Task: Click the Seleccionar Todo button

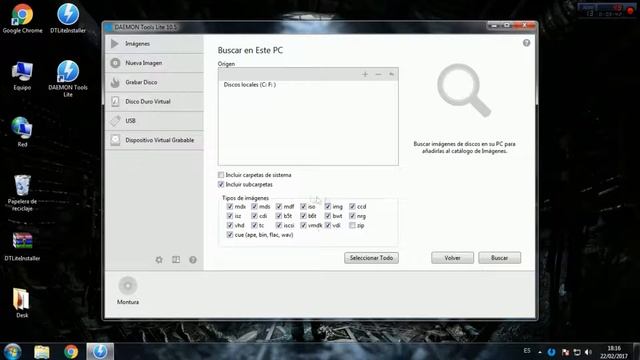Action: click(x=371, y=258)
